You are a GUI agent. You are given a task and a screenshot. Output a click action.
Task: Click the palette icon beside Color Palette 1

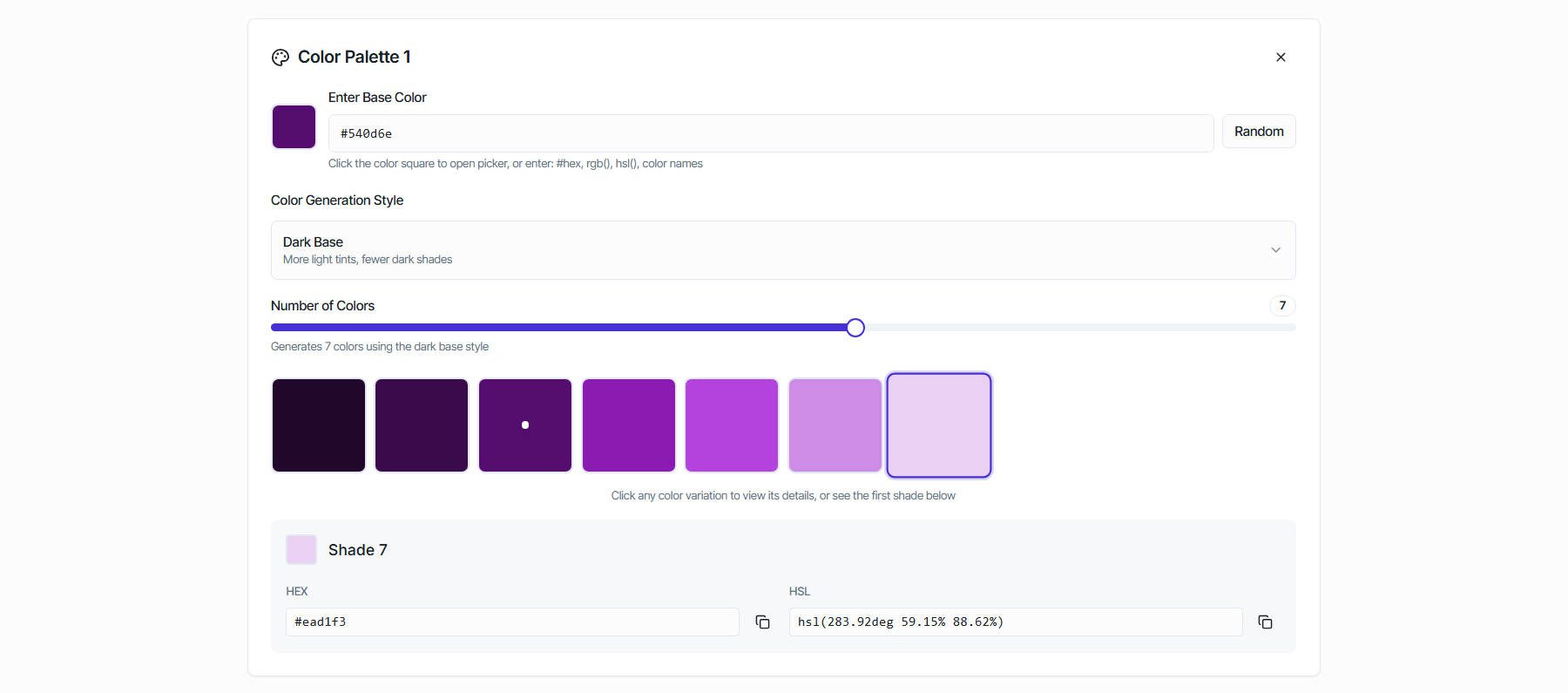tap(280, 58)
